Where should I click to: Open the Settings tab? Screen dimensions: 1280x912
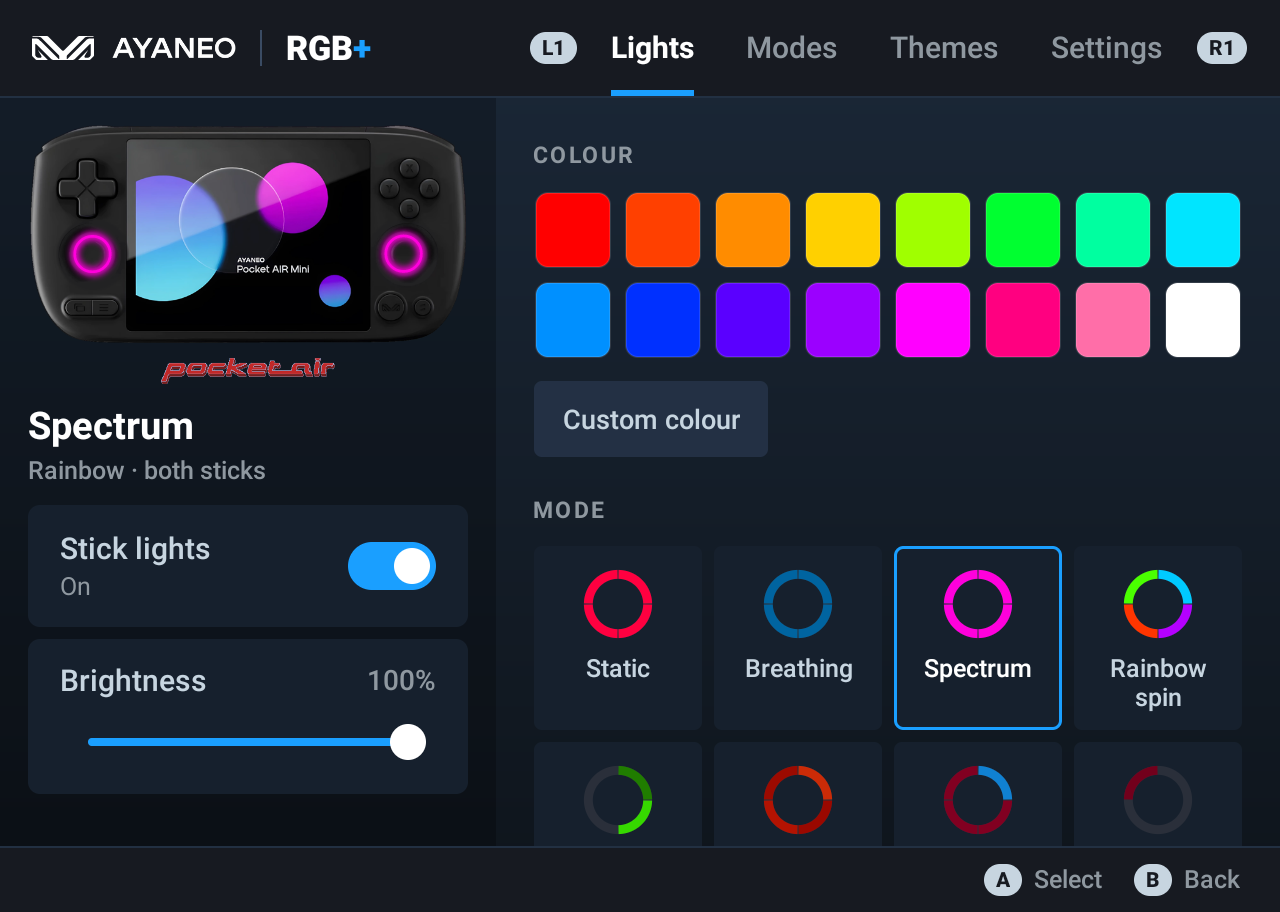(x=1106, y=48)
